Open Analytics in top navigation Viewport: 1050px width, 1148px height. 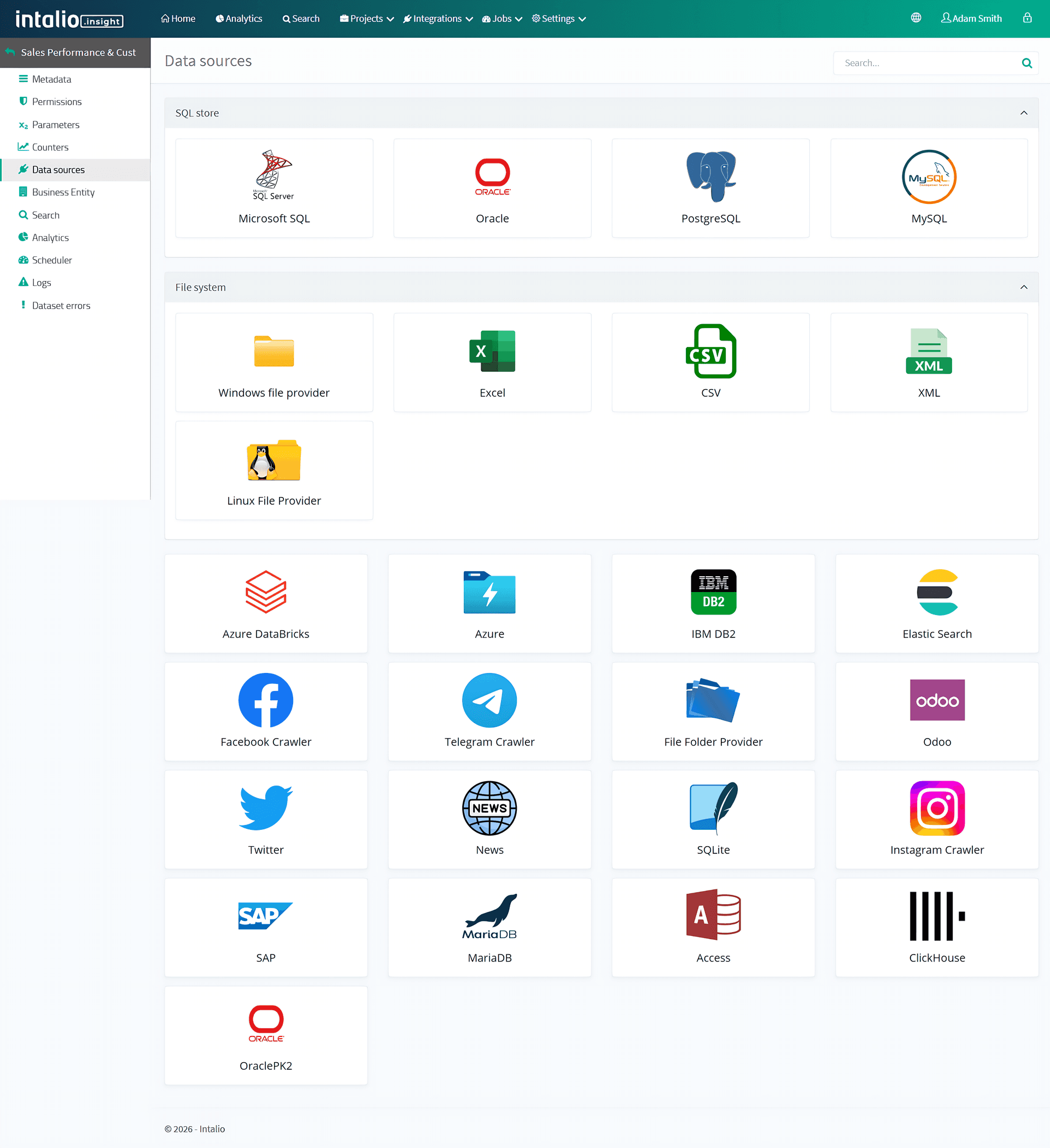(239, 19)
